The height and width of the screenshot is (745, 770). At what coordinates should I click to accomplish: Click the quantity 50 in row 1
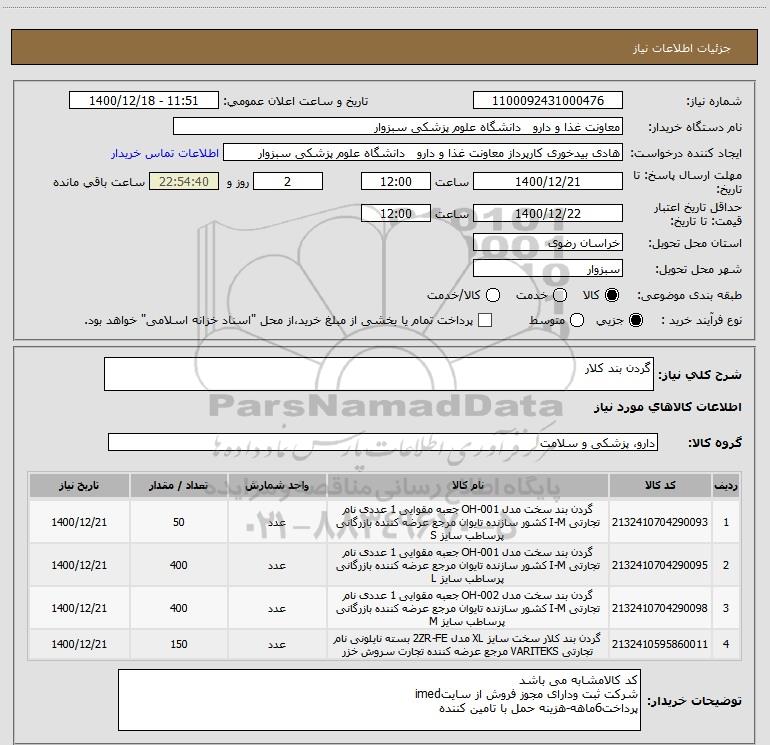click(x=178, y=522)
